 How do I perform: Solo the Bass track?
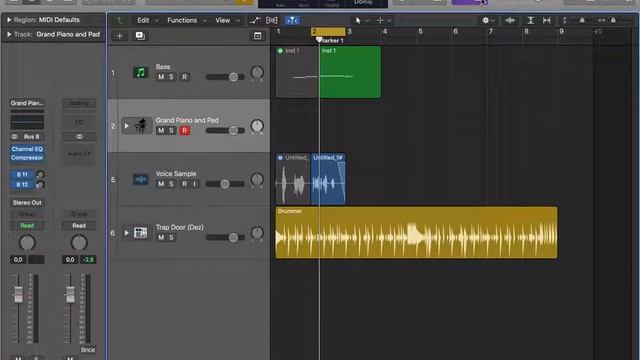click(171, 77)
